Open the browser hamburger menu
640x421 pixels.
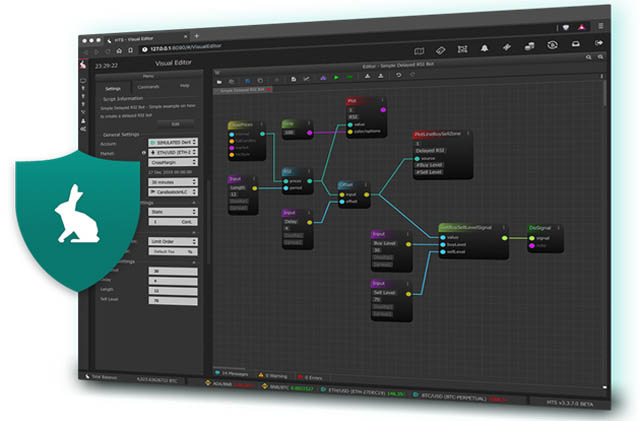pyautogui.click(x=601, y=26)
